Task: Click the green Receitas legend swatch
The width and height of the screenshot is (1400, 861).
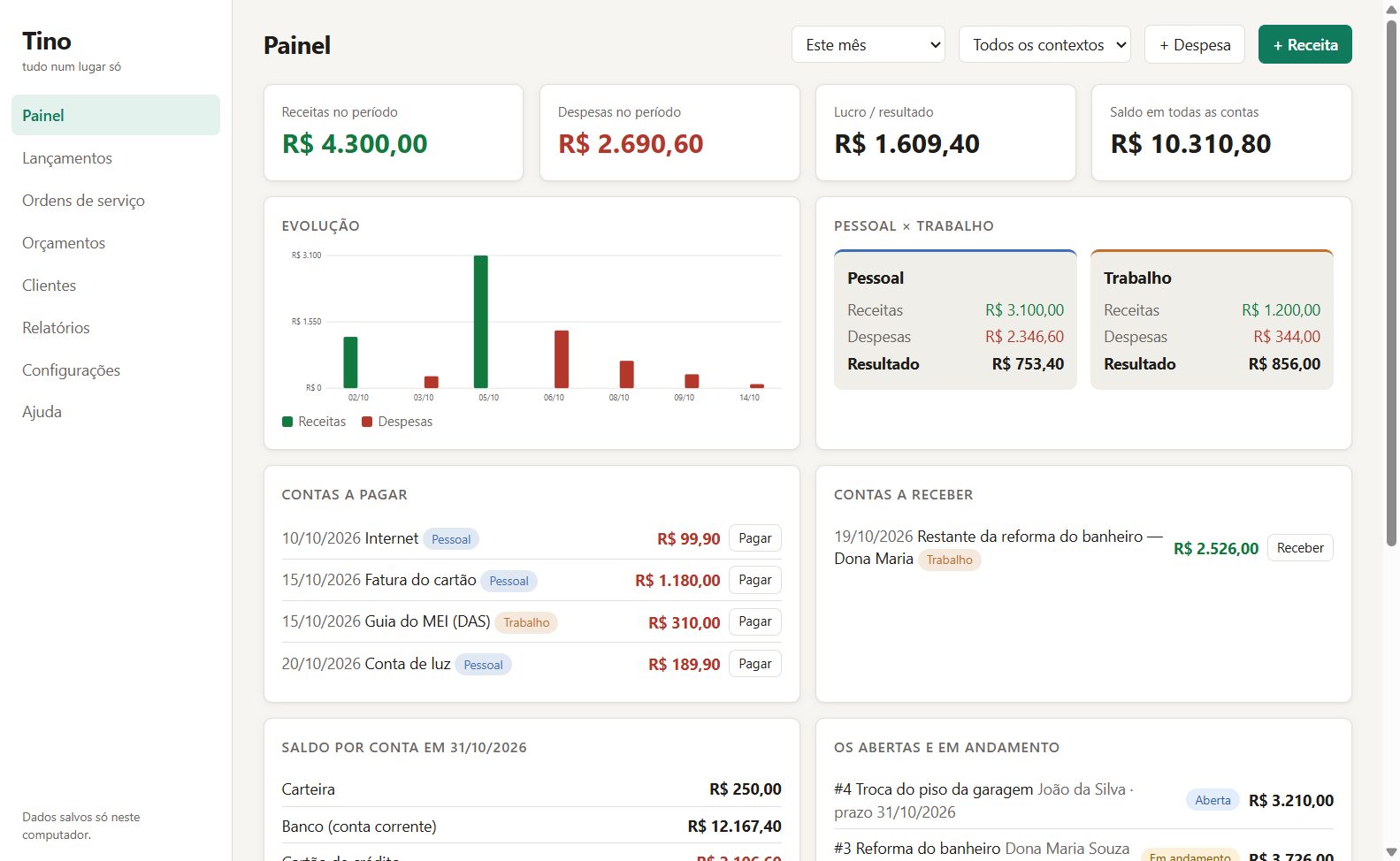Action: tap(287, 422)
